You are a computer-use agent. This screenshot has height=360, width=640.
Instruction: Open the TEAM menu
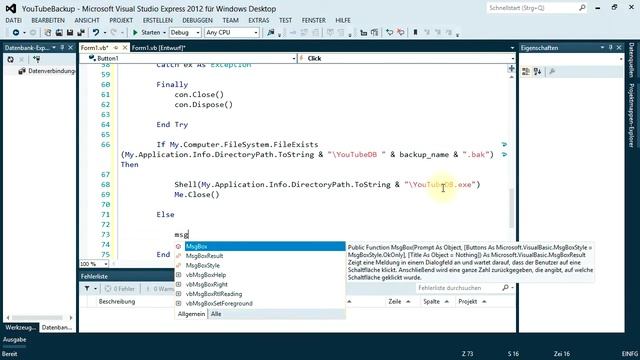pyautogui.click(x=231, y=20)
